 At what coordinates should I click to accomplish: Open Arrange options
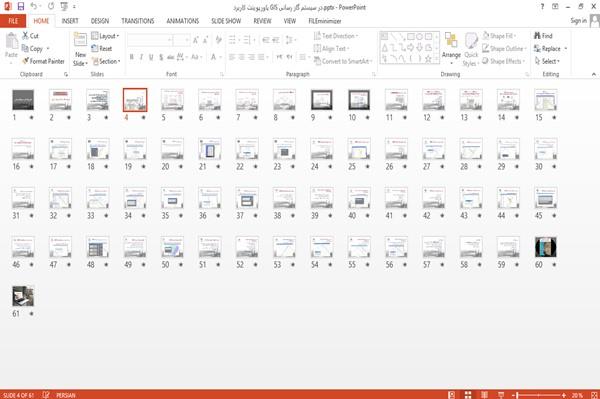[452, 49]
